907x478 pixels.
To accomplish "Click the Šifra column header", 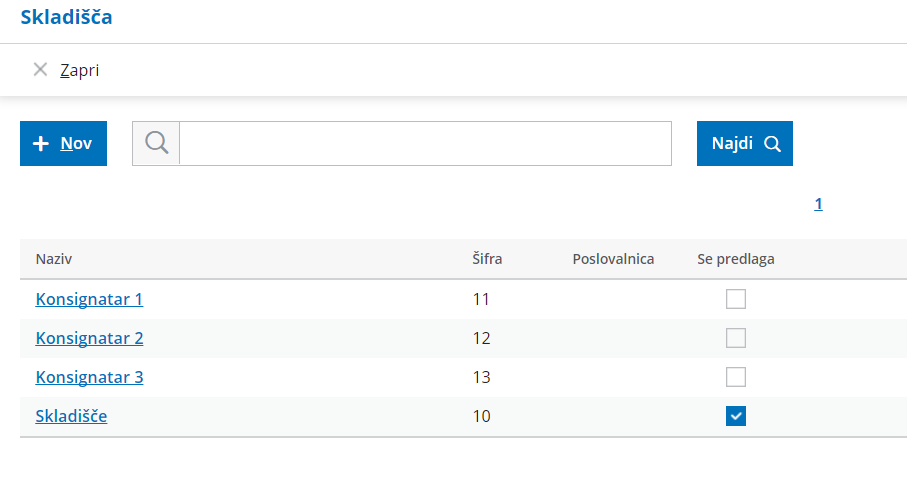I will [x=487, y=259].
